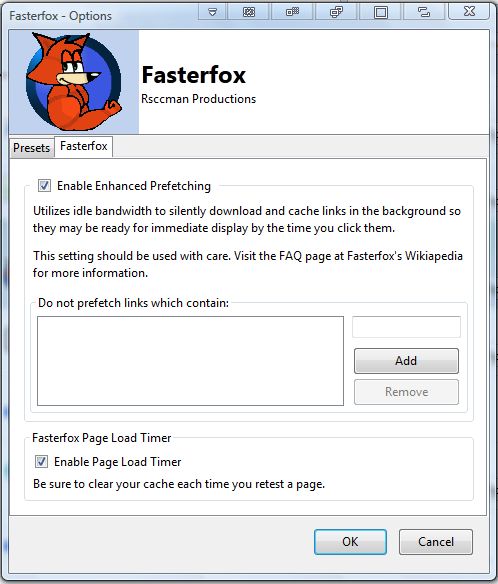This screenshot has width=498, height=584.
Task: Click the Remove button
Action: 406,392
